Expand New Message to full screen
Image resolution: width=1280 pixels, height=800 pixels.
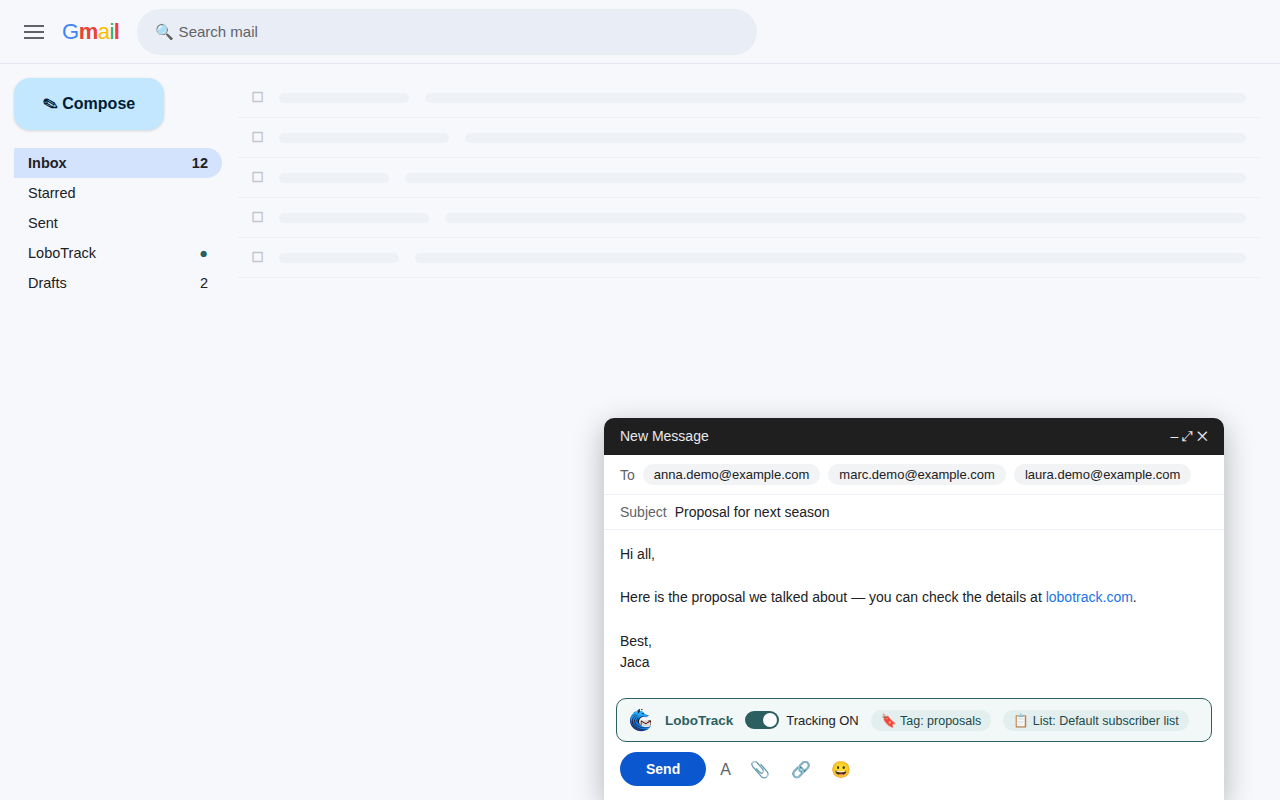[x=1188, y=437]
